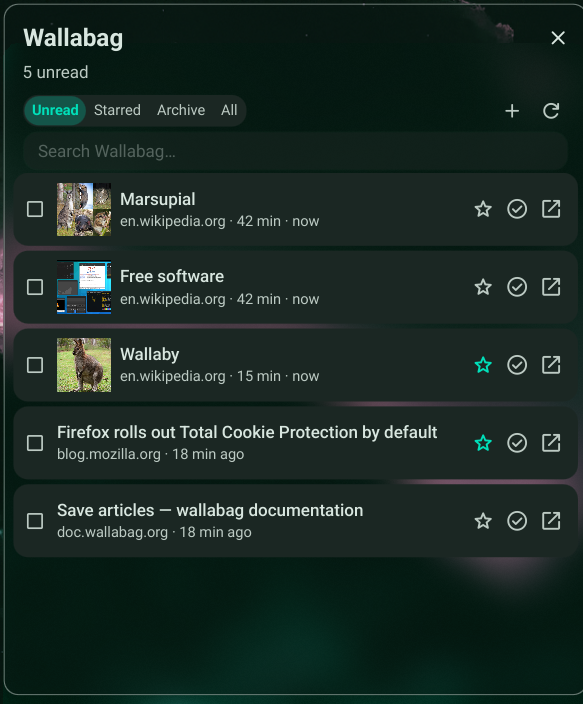The height and width of the screenshot is (704, 583).
Task: Click the '5 unread' count text
Action: (56, 72)
